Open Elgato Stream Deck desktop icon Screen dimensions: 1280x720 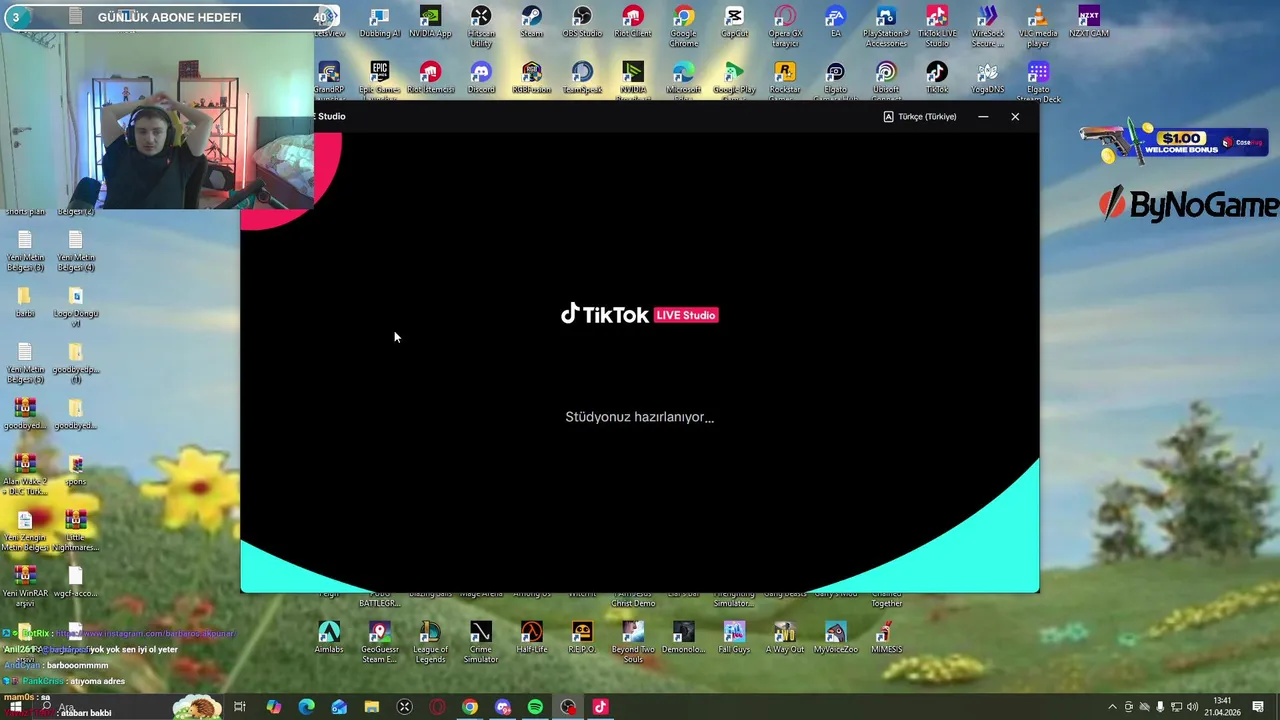(1038, 81)
